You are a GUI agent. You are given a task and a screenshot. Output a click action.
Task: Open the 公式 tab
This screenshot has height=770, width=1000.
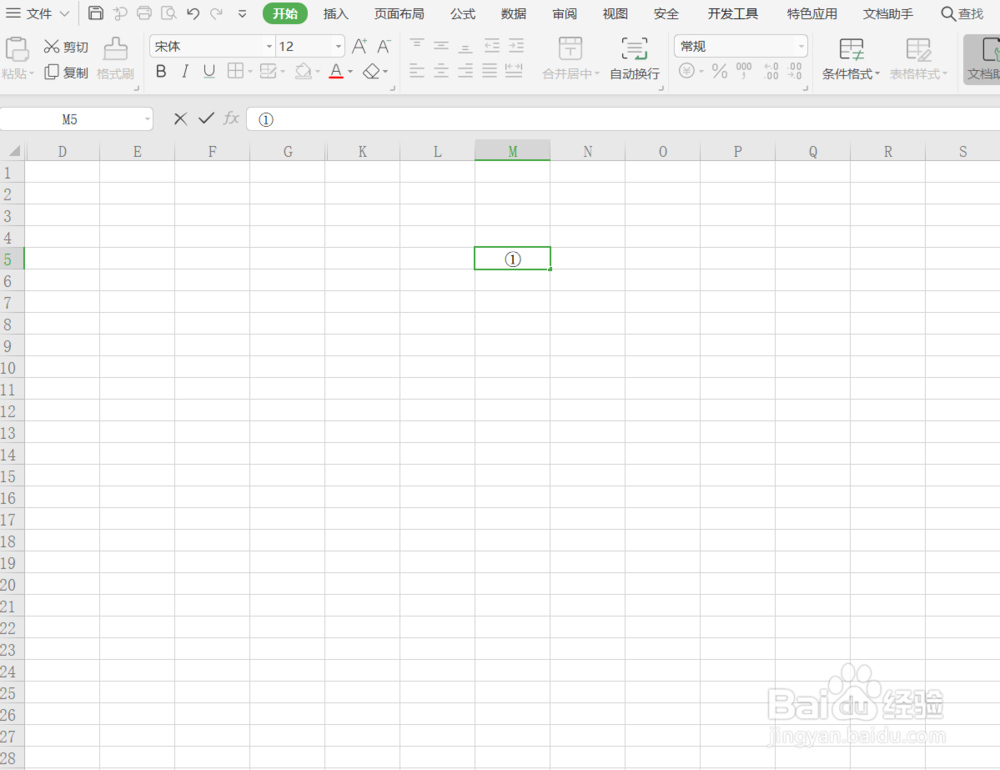point(463,13)
